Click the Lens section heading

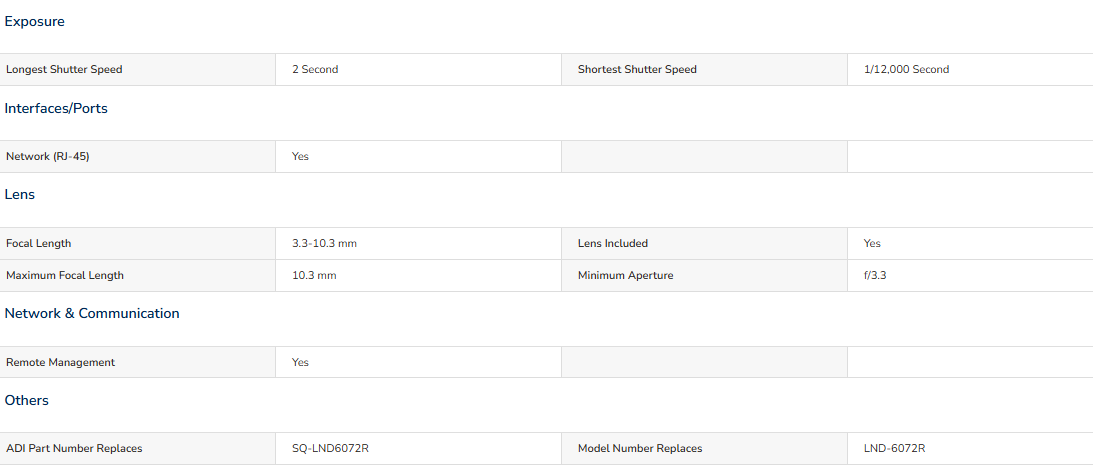coord(20,195)
